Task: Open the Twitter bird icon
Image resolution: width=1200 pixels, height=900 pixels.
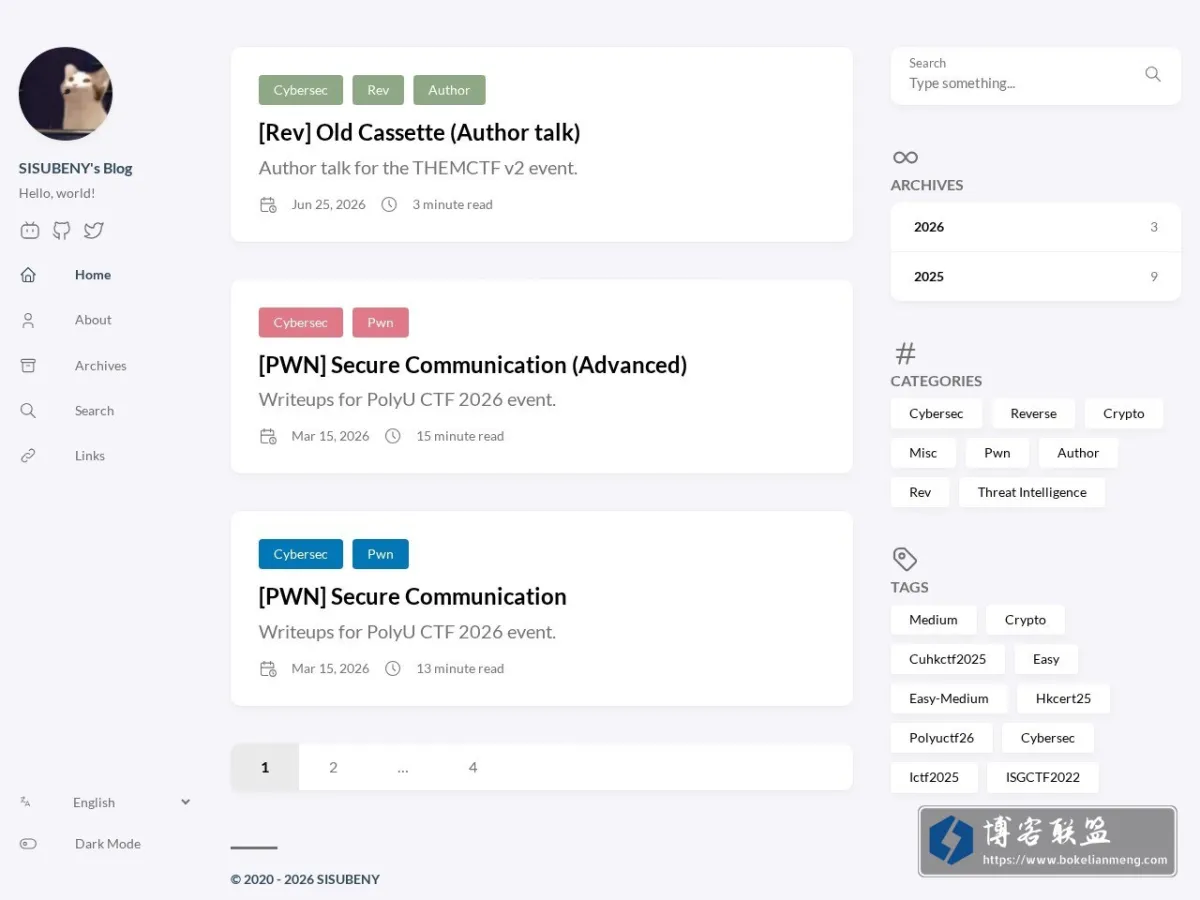Action: [94, 230]
